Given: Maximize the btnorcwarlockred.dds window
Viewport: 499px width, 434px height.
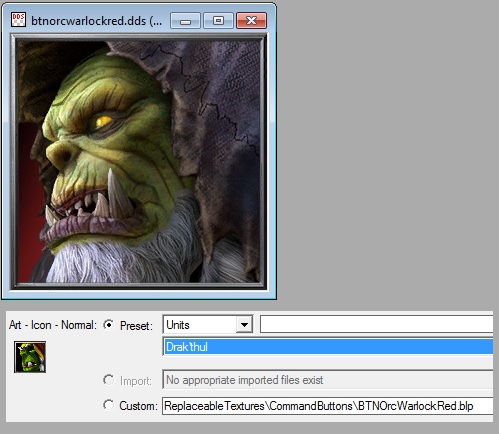Looking at the screenshot, I should click(218, 21).
